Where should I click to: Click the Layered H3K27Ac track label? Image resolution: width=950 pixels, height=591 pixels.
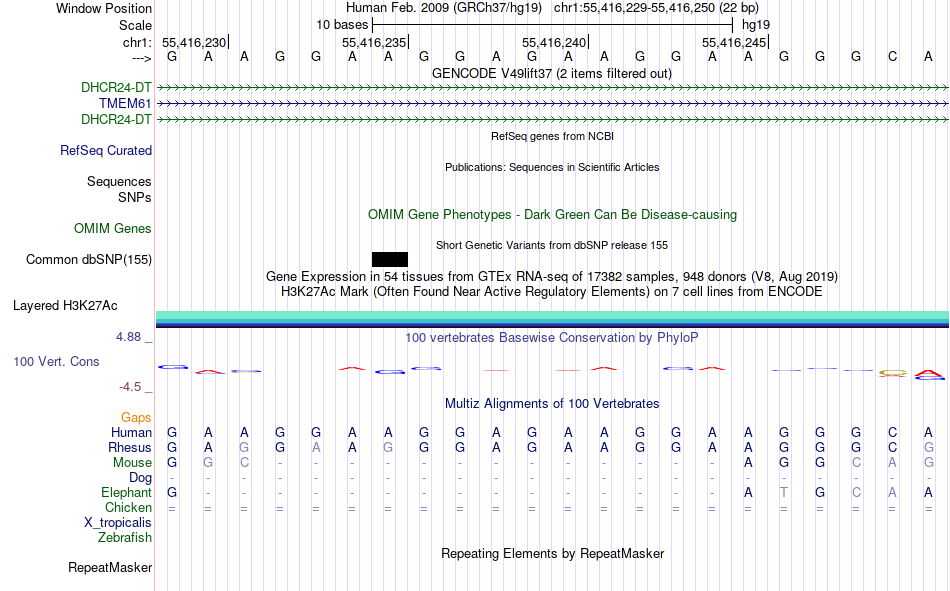click(65, 306)
